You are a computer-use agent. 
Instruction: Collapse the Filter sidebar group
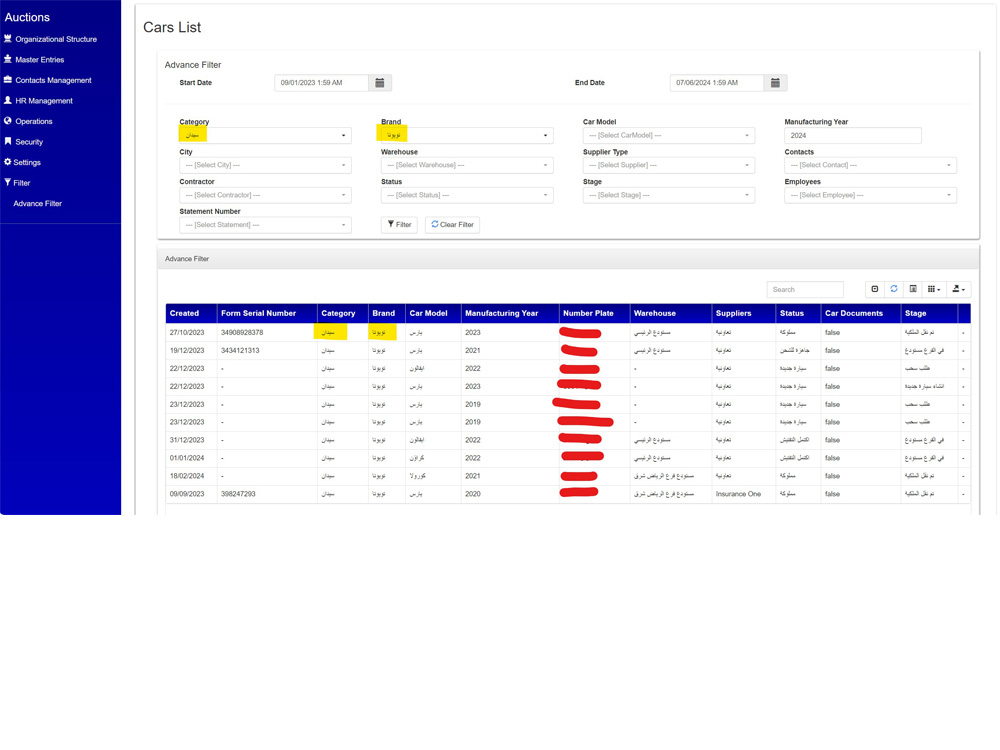[22, 183]
